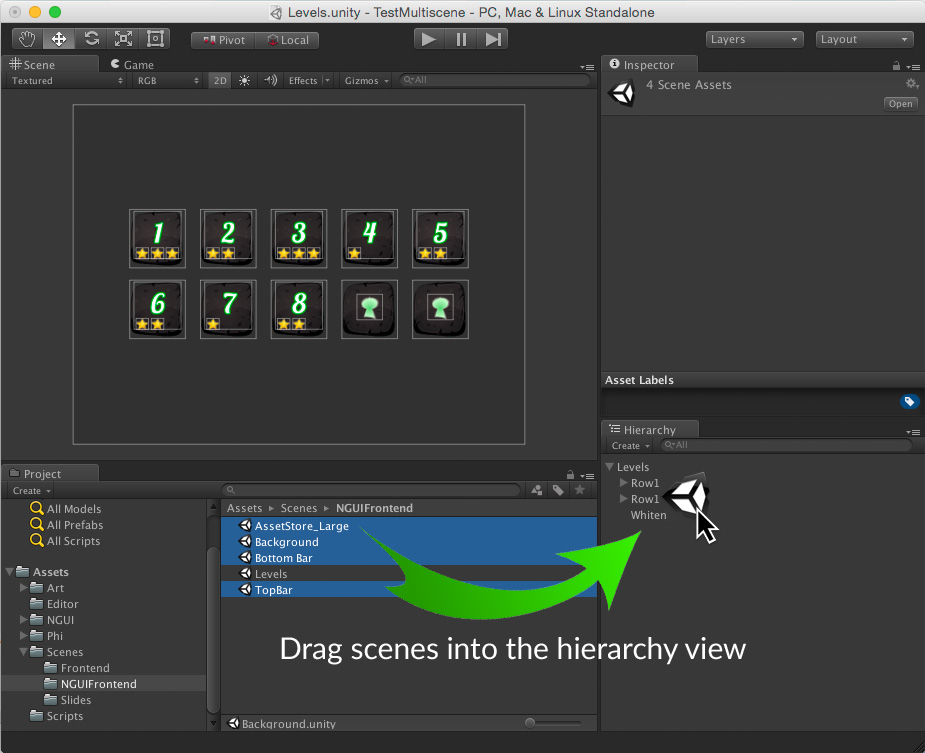
Task: Click the Hierarchy search field
Action: tap(786, 445)
